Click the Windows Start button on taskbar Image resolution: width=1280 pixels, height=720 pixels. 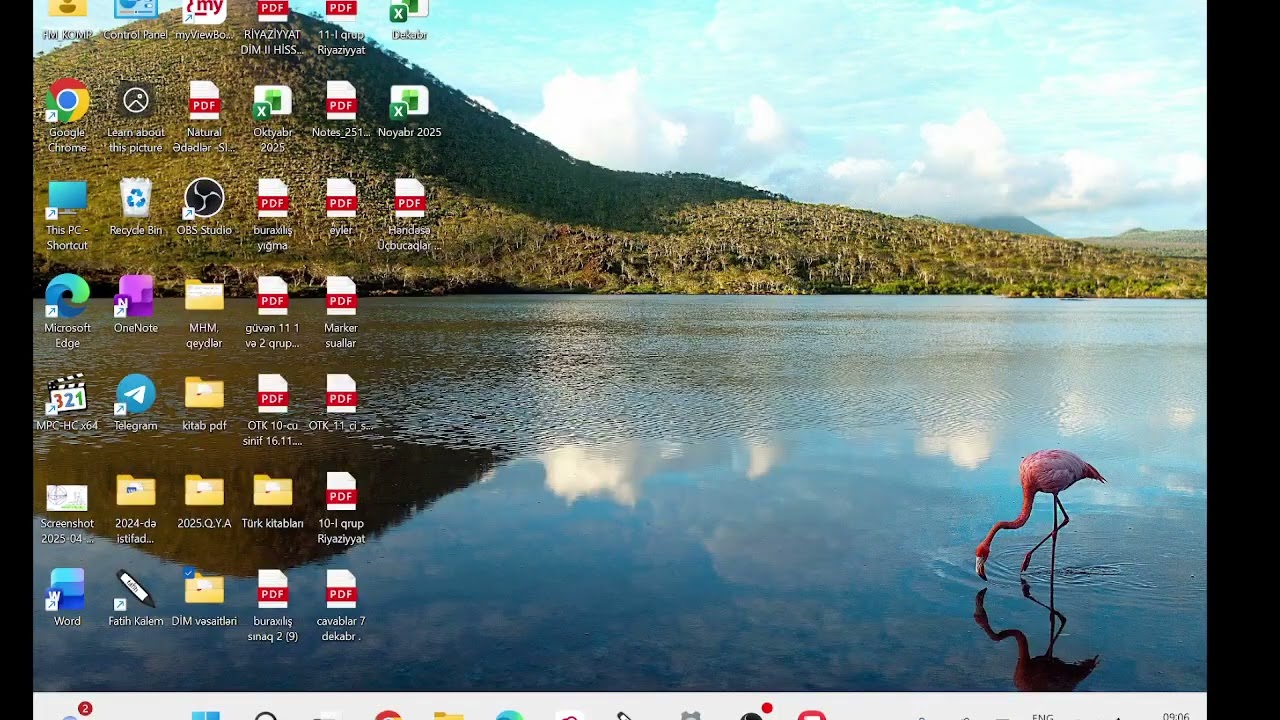coord(205,714)
